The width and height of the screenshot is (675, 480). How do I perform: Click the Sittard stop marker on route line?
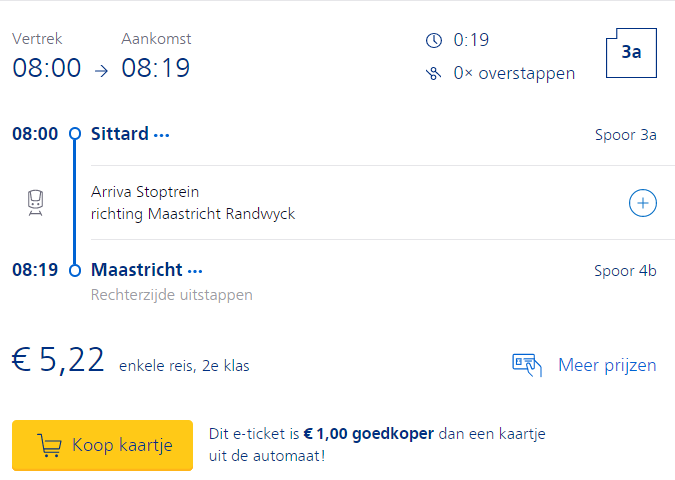point(75,134)
